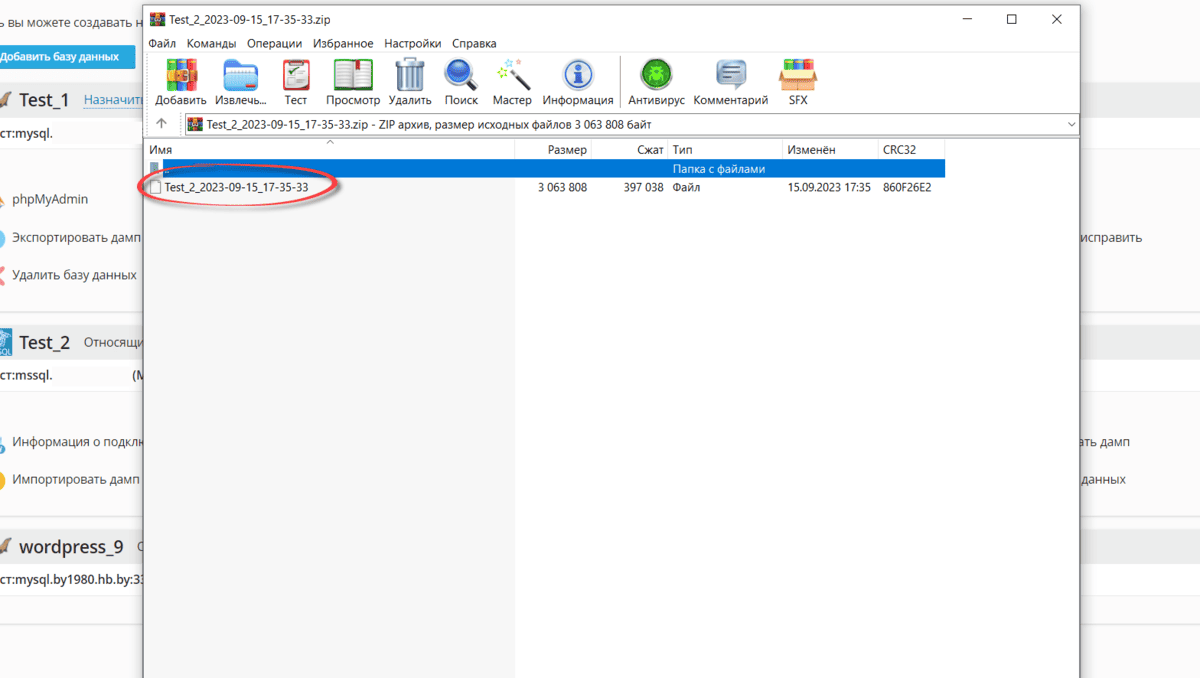Open the Просмотр (View) icon
This screenshot has width=1200, height=678.
click(x=352, y=80)
